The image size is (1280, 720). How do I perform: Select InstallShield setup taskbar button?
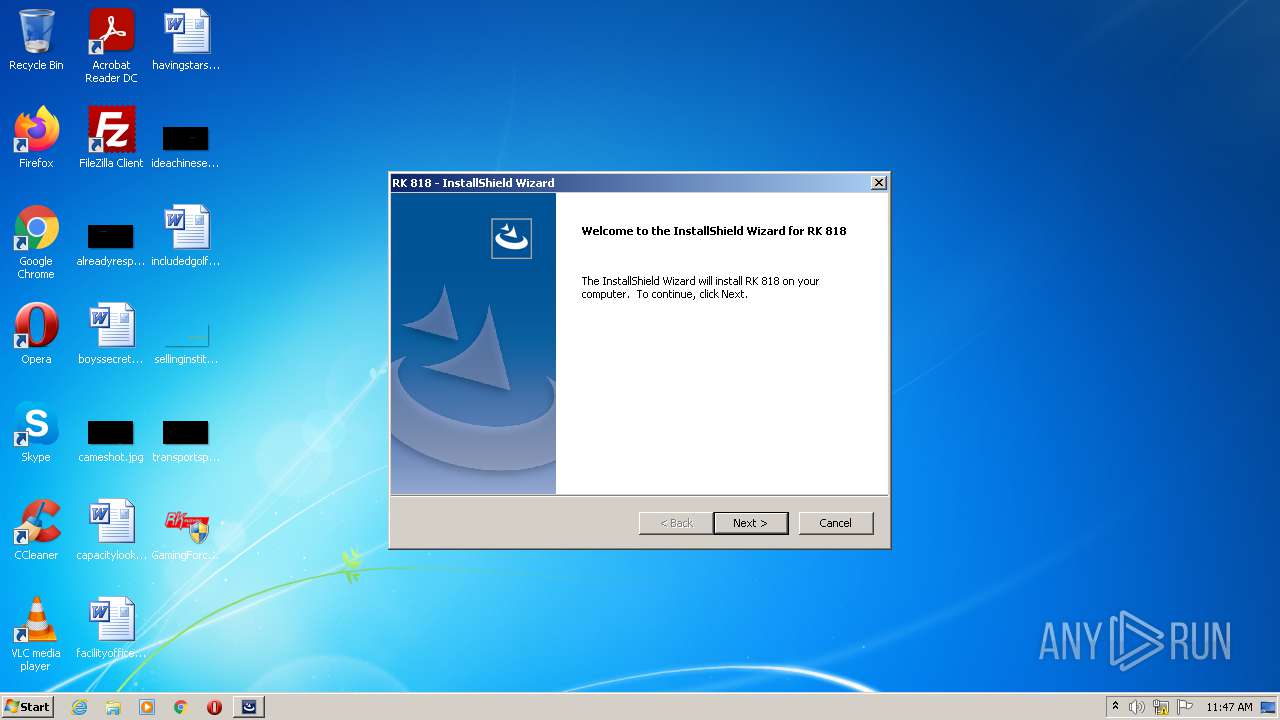pos(249,707)
